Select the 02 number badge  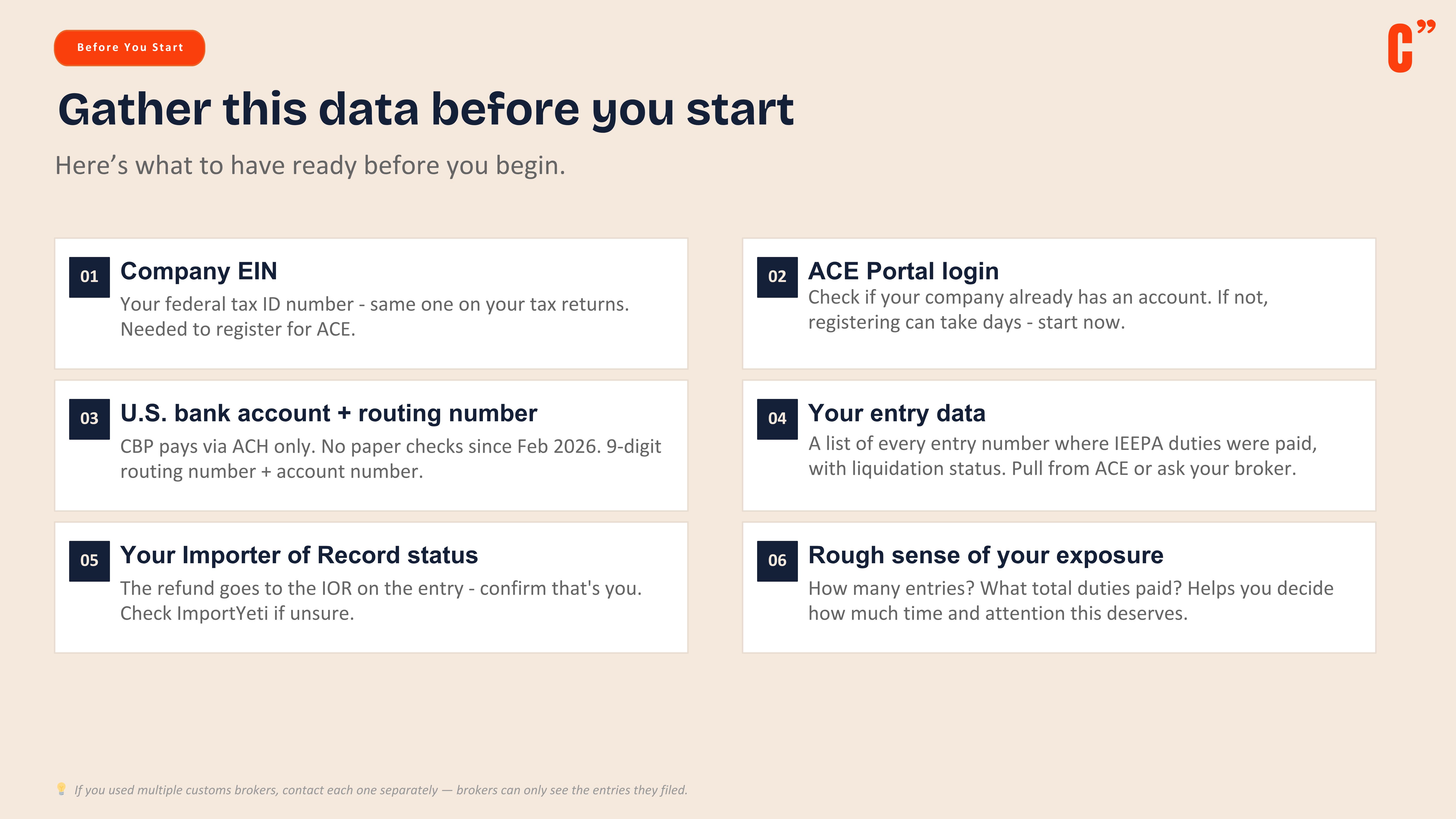[x=777, y=277]
